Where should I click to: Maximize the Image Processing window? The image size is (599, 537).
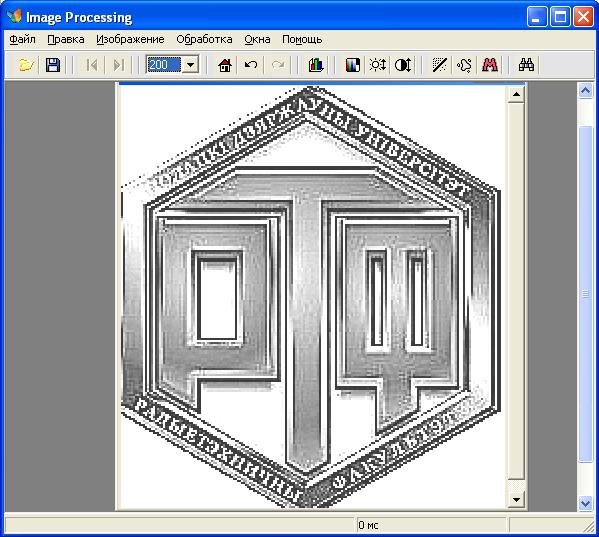(560, 17)
